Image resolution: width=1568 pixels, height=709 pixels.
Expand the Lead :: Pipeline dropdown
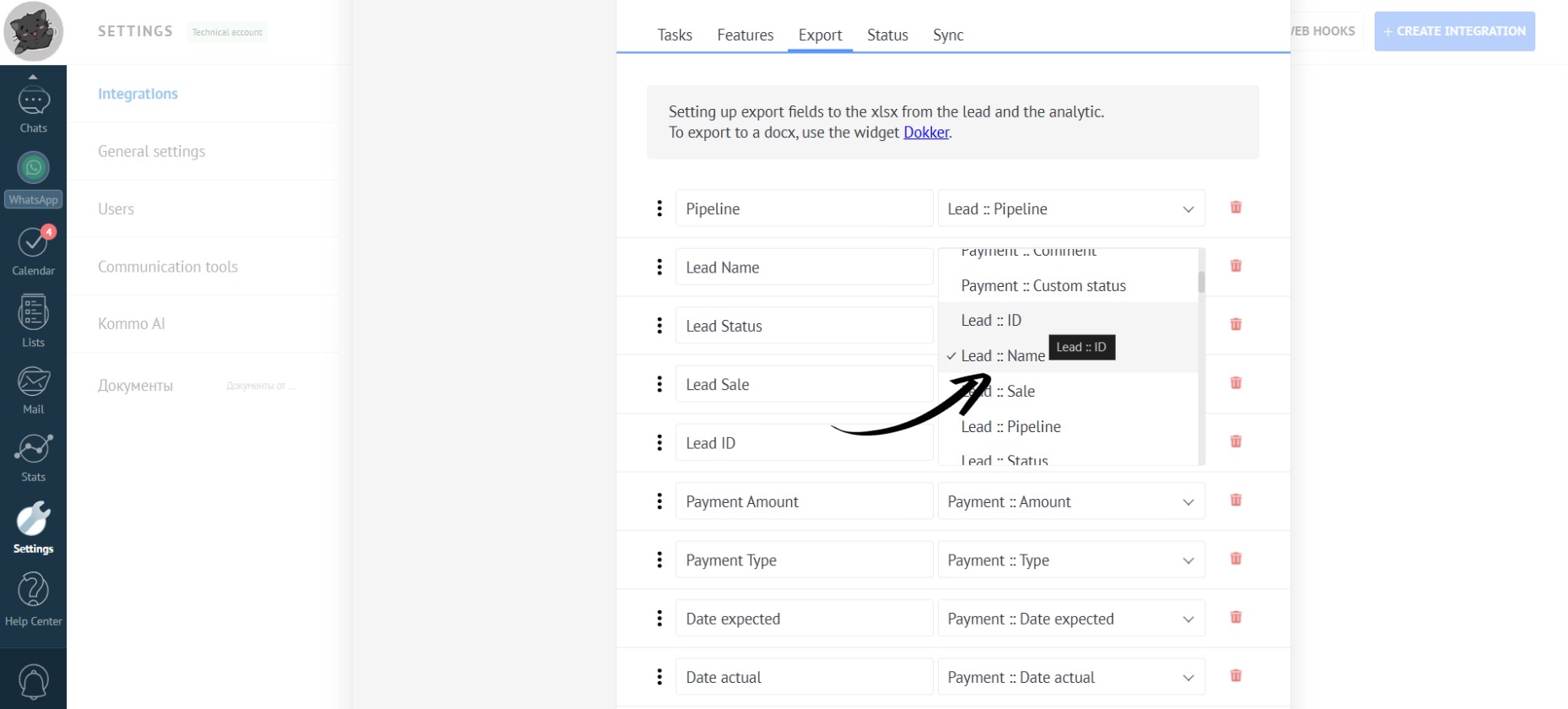coord(1070,208)
